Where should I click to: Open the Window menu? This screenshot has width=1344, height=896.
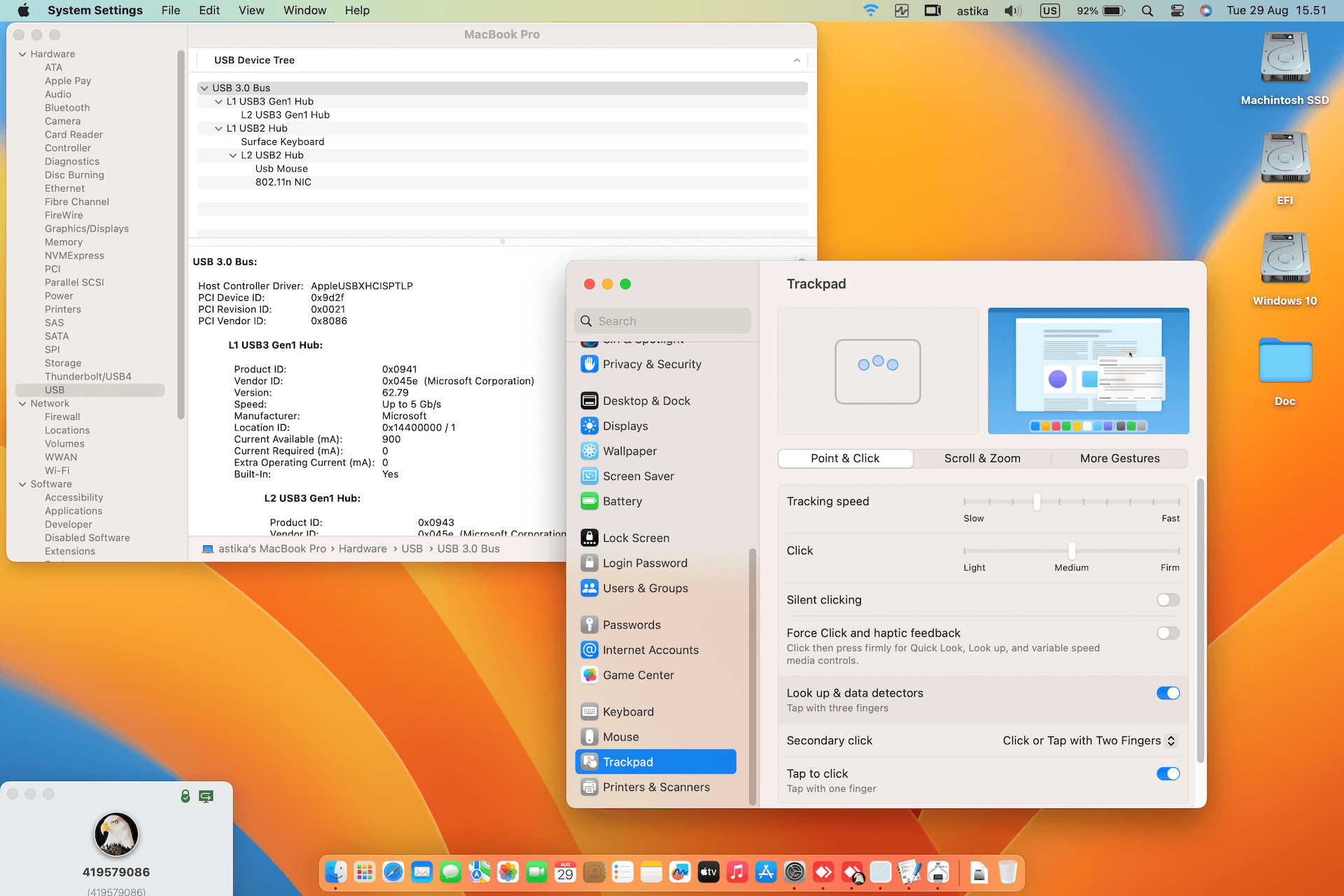coord(304,10)
